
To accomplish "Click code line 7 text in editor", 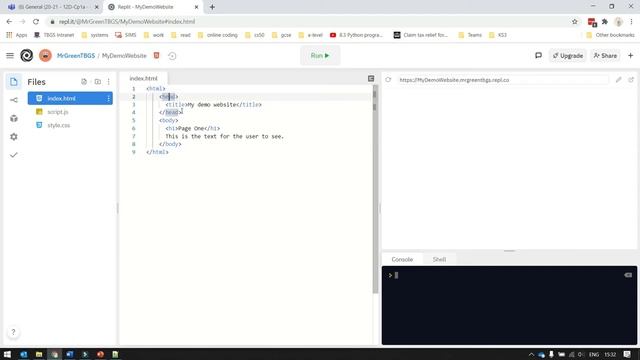I will [224, 136].
